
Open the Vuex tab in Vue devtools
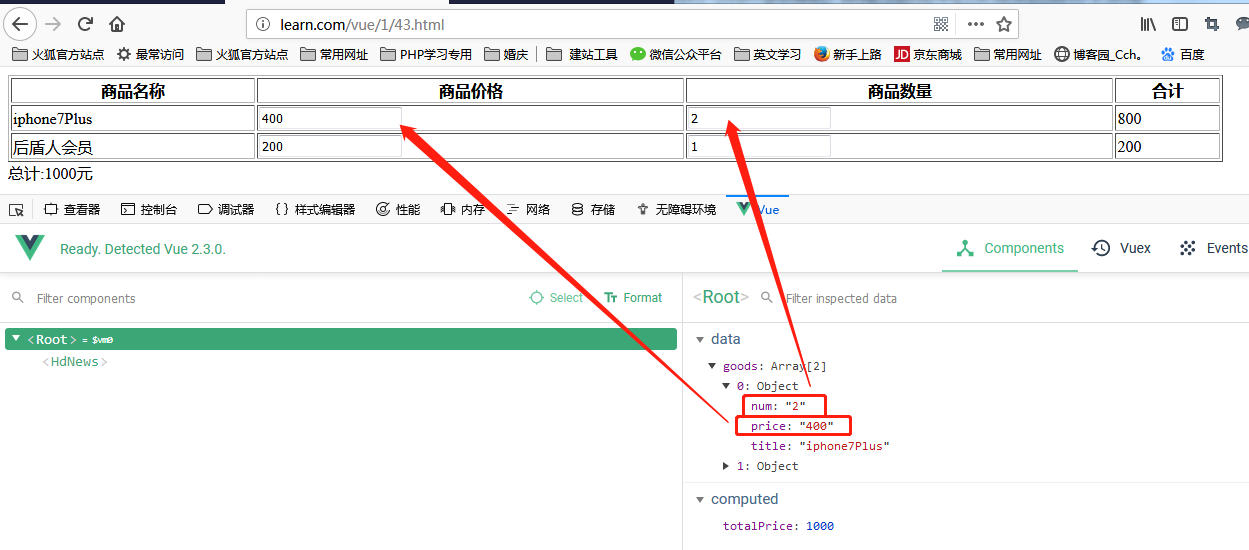[x=1122, y=248]
